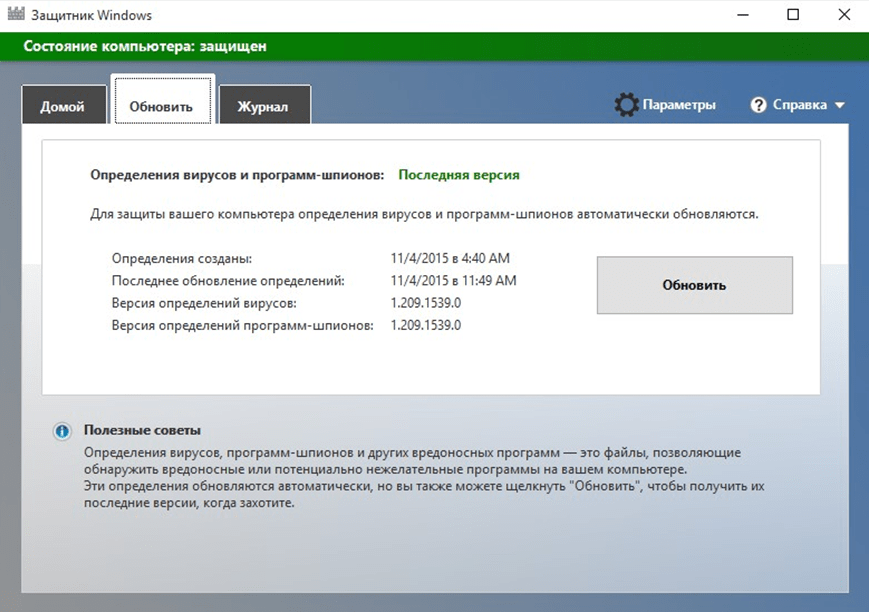This screenshot has height=612, width=869.
Task: Maximize the Защитник Windows window
Action: tap(793, 15)
